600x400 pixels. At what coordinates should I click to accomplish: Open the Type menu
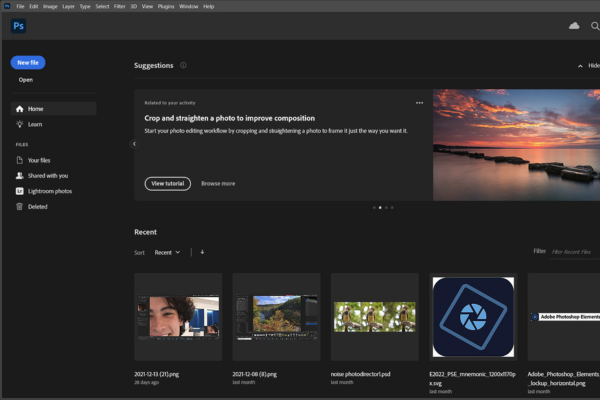tap(85, 7)
